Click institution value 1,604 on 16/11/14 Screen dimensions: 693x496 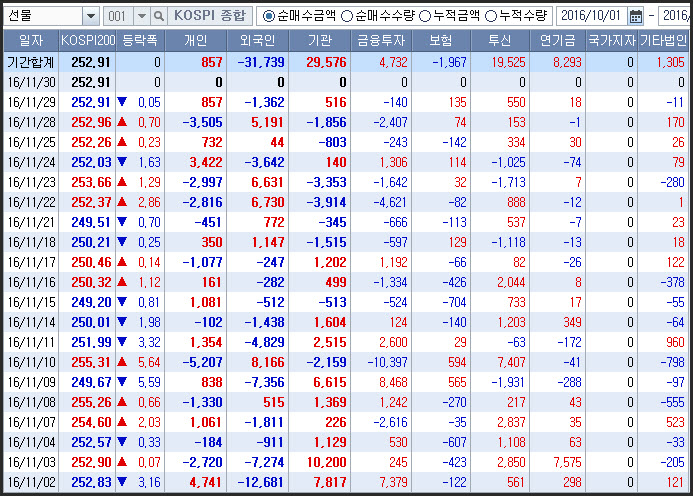pos(330,322)
